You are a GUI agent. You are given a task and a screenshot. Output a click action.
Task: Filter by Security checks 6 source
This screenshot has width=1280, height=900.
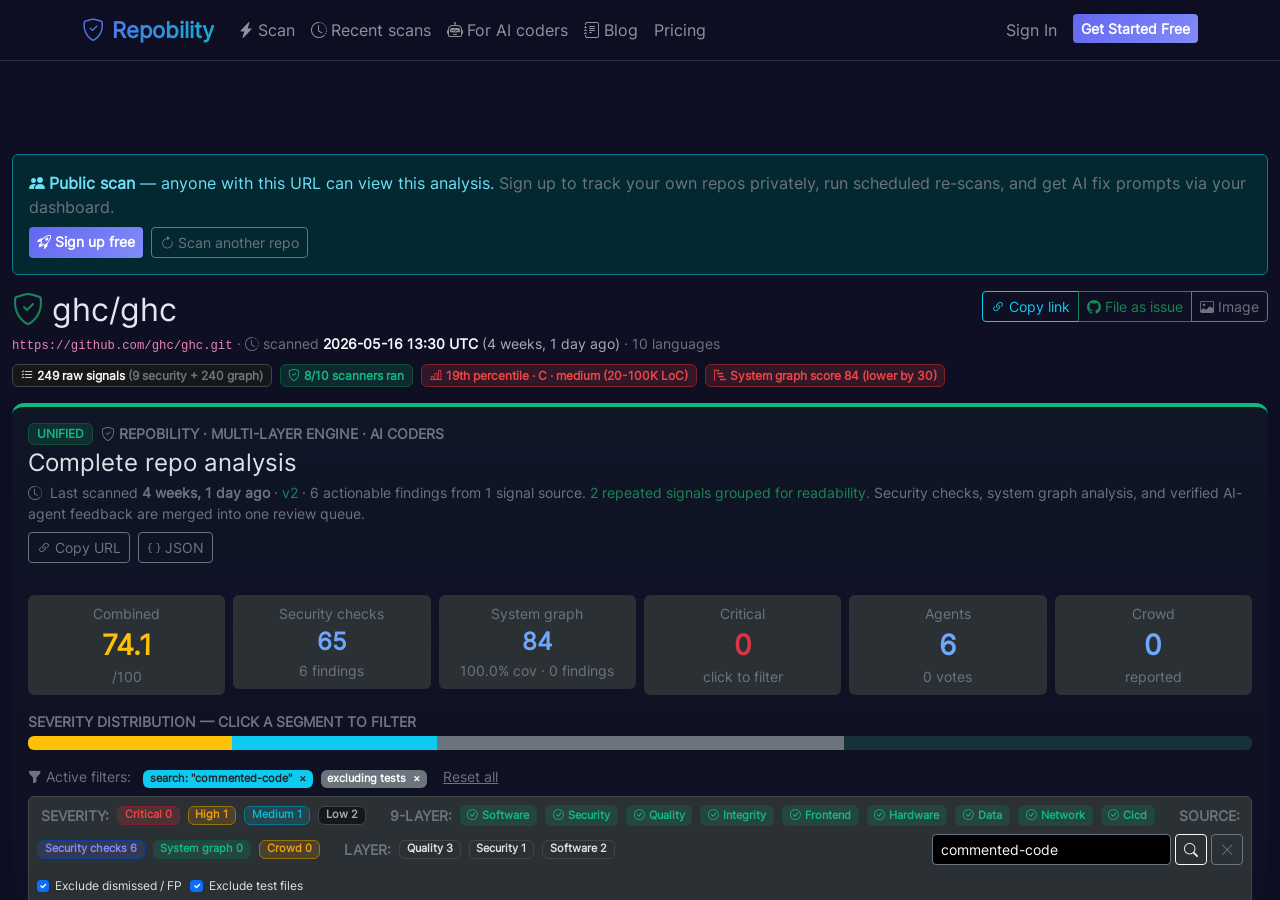[91, 849]
